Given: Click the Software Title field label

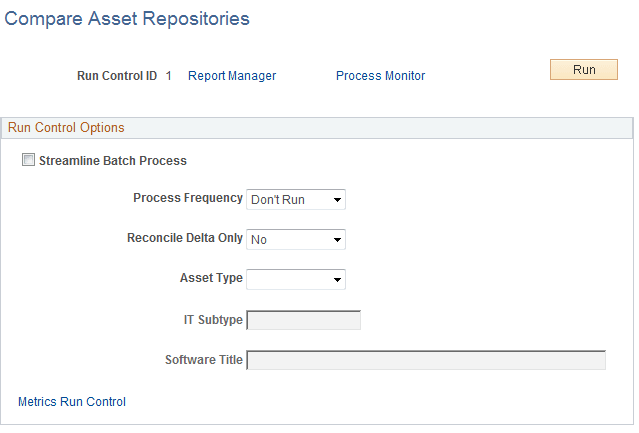Looking at the screenshot, I should click(204, 360).
